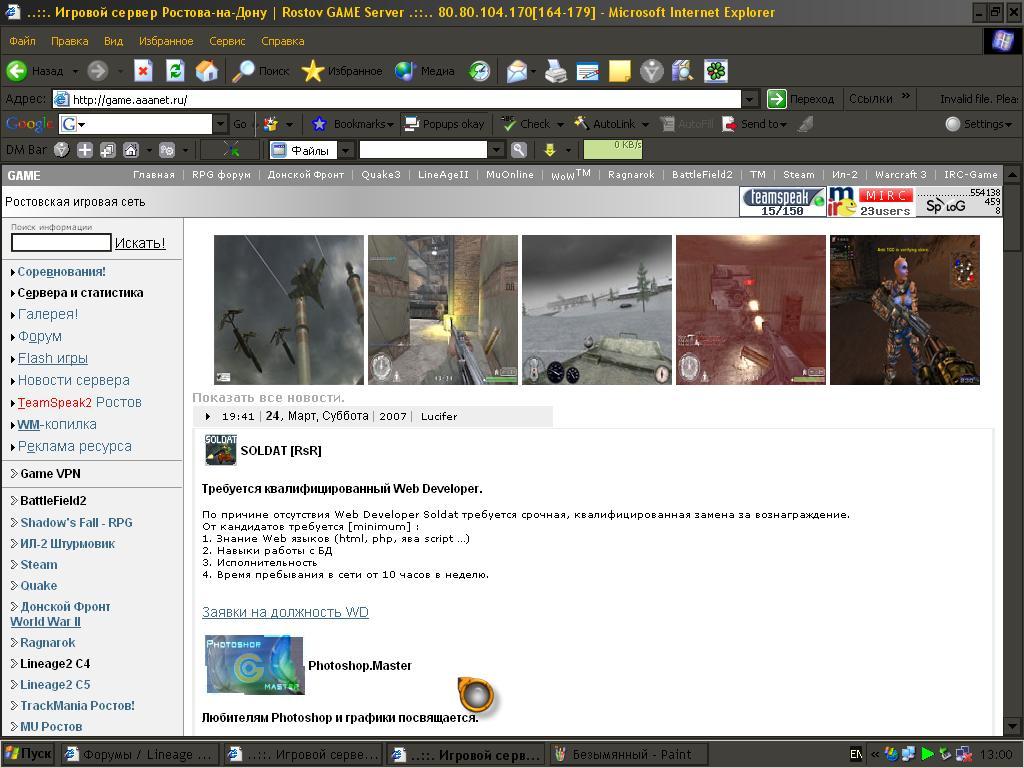Open the Заявки на должность WD link
This screenshot has width=1024, height=768.
(285, 612)
